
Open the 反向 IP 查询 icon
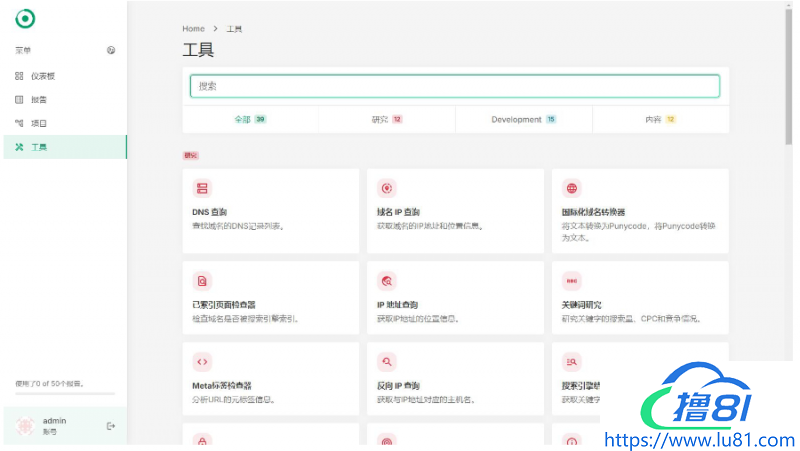click(387, 362)
